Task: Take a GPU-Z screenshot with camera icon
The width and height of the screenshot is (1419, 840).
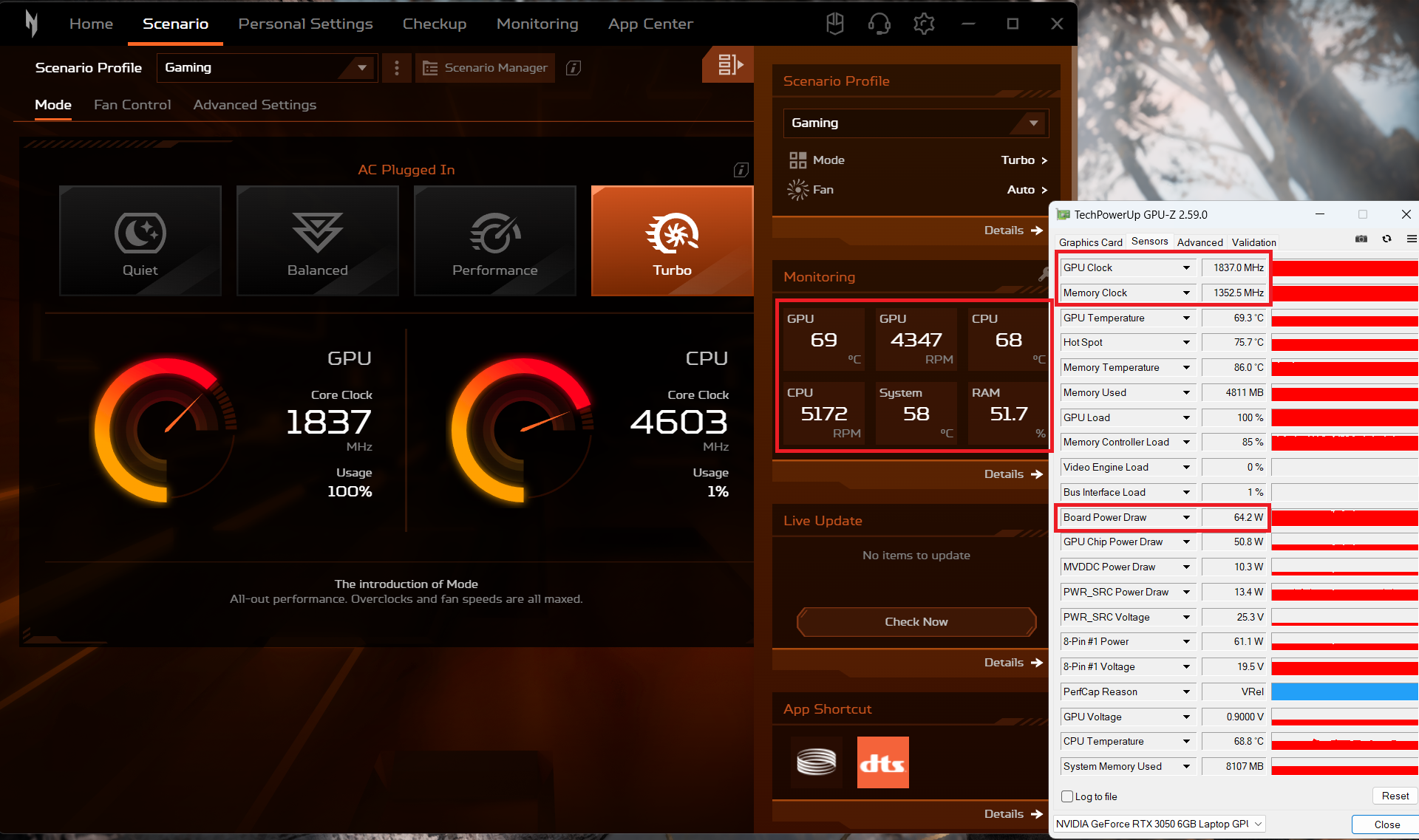Action: pos(1361,239)
